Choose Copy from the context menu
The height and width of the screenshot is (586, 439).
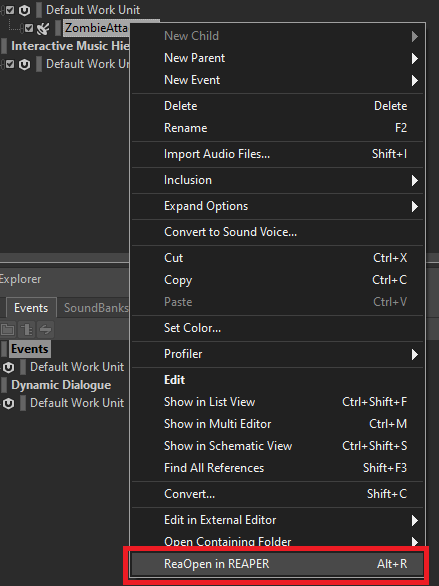pos(277,280)
